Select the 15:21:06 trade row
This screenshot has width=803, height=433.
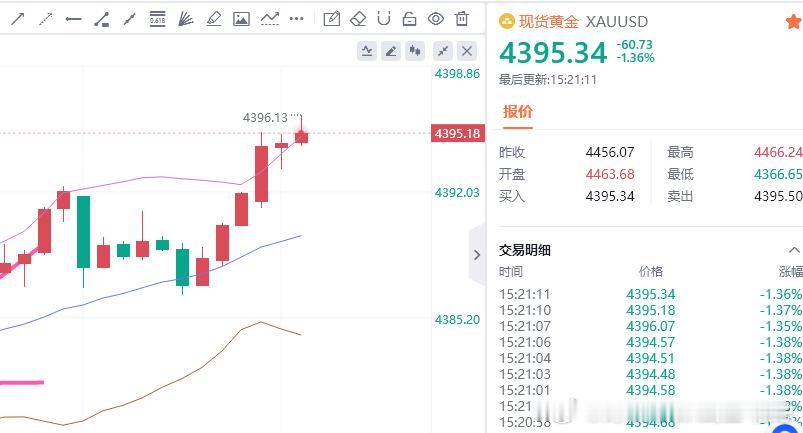click(650, 342)
